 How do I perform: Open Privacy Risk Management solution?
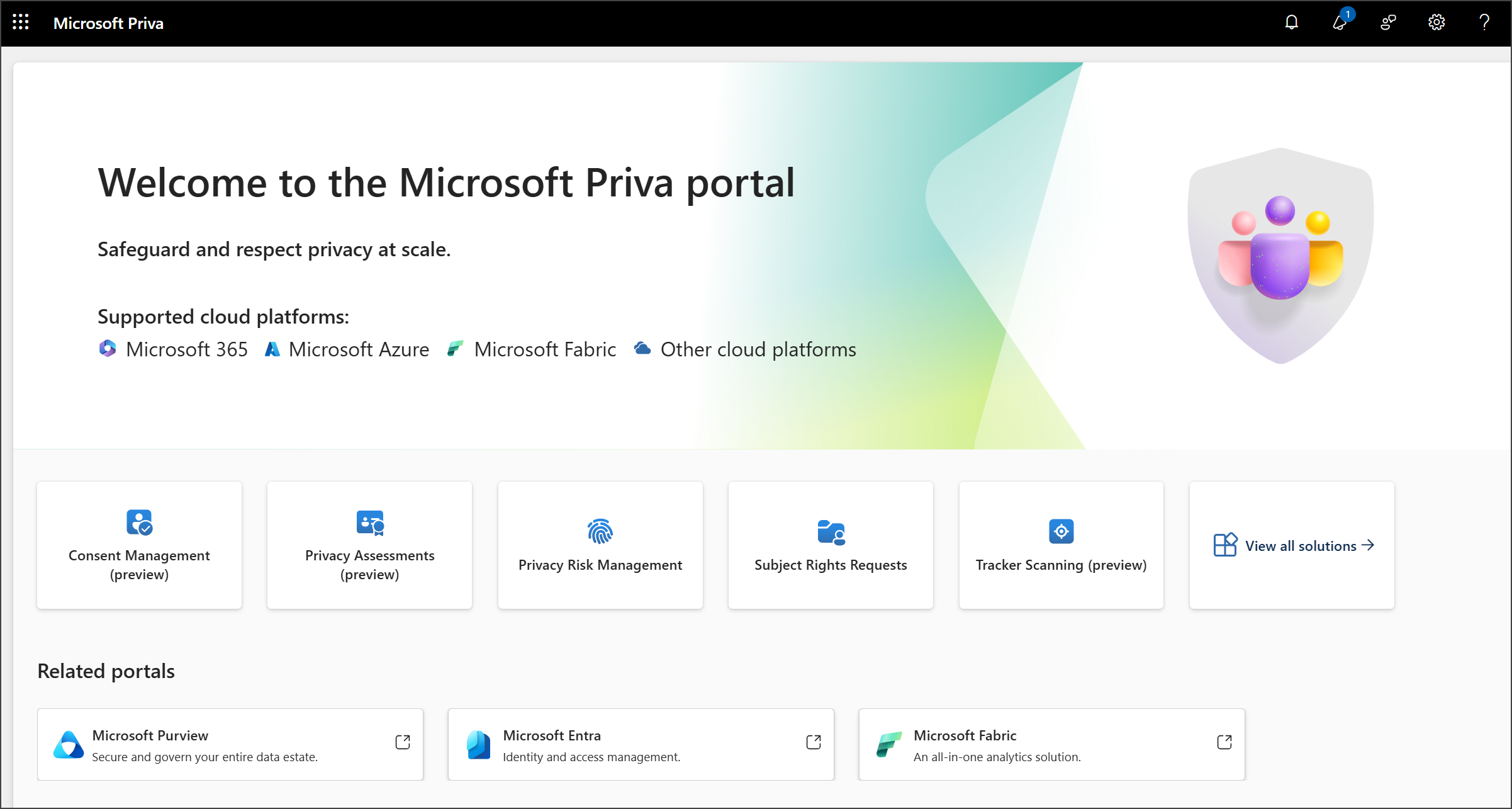pos(600,545)
